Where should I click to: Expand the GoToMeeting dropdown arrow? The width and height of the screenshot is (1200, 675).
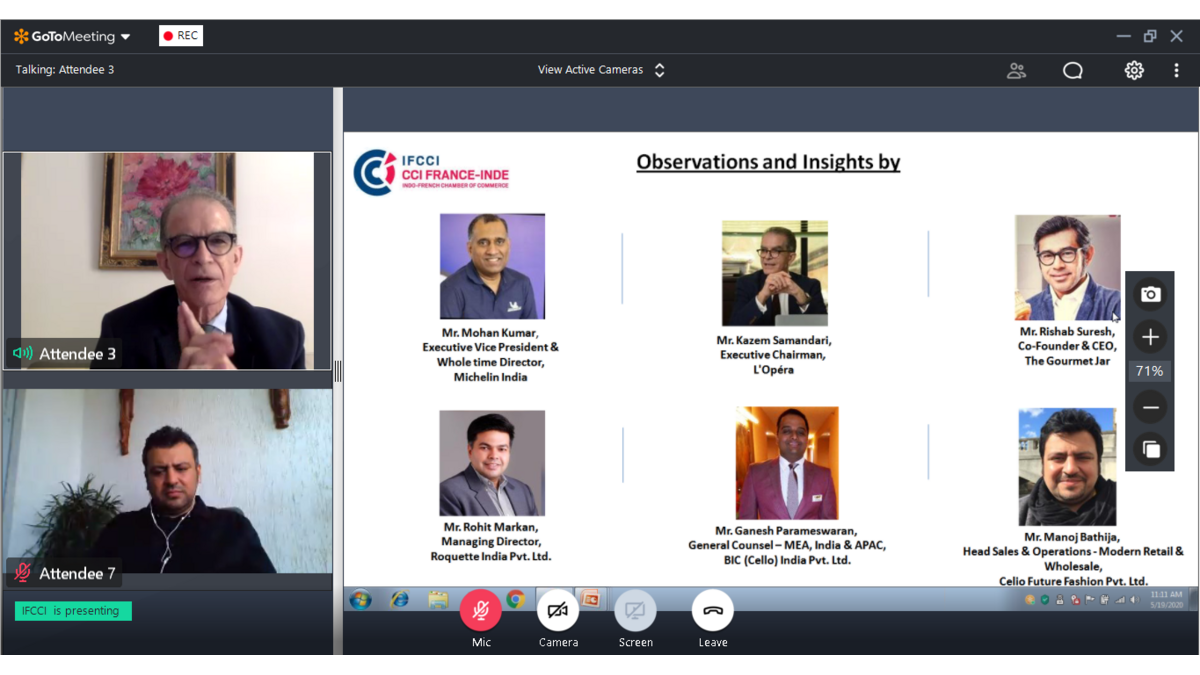(x=126, y=37)
